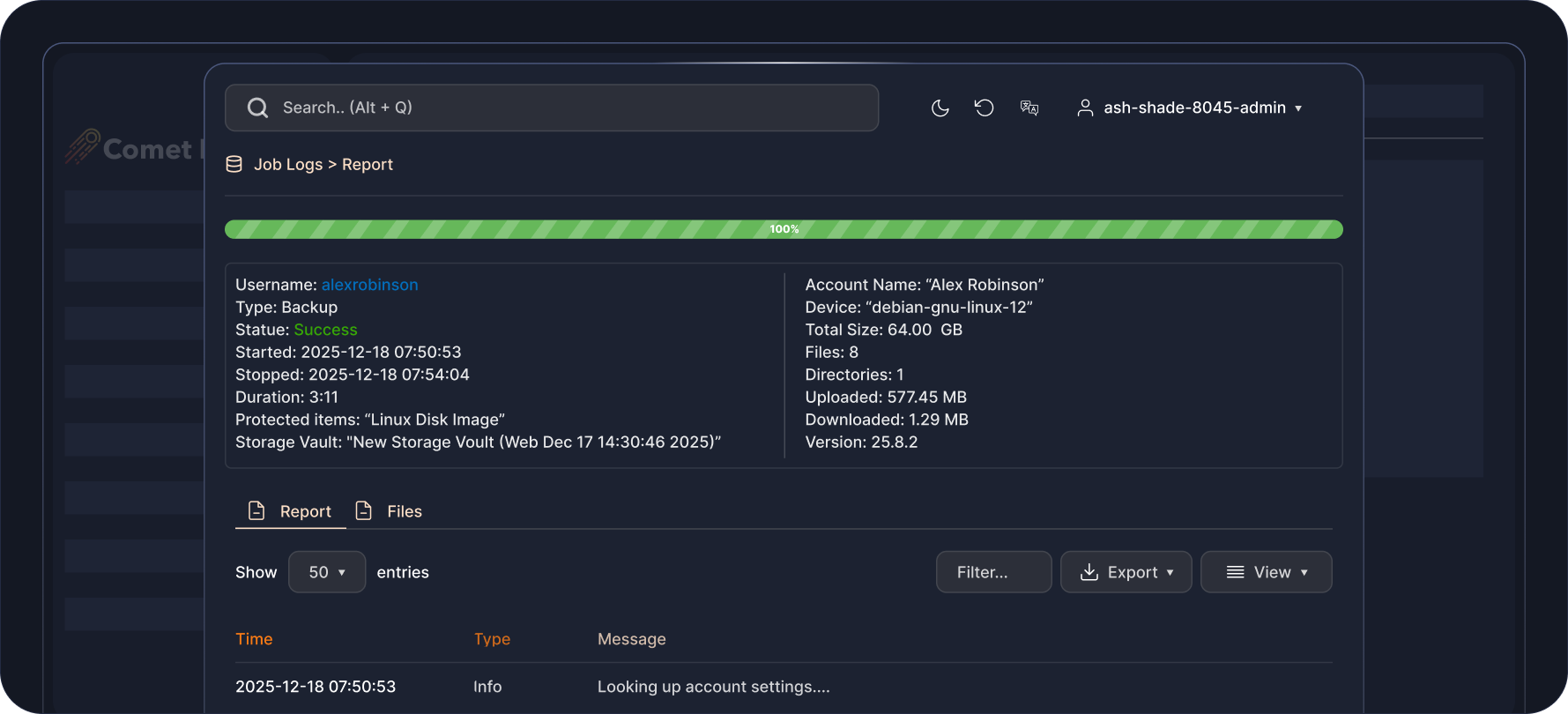Click the Filter... input box
This screenshot has height=714, width=1568.
click(994, 572)
